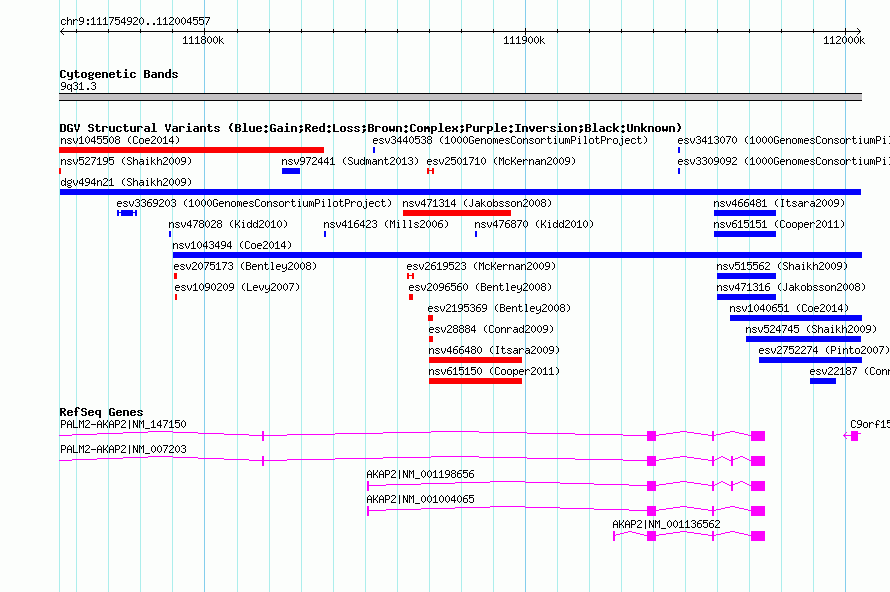Viewport: 890px width, 592px height.
Task: Select the nsv515562 (Shaikh2009) blue bar
Action: tap(746, 276)
